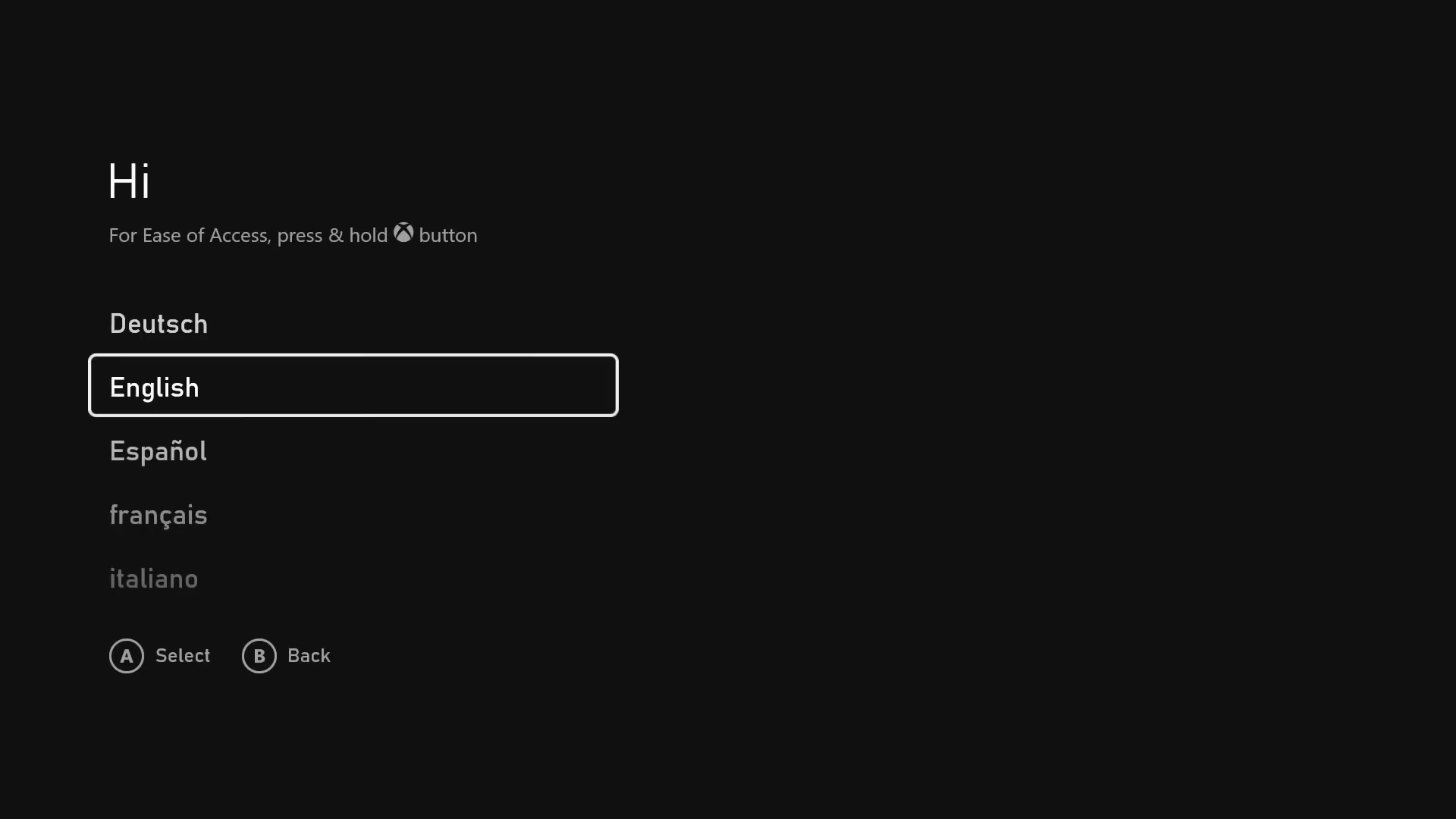The image size is (1456, 819).
Task: Click 'For Ease of Access' at the start of the subtitle
Action: coord(188,235)
